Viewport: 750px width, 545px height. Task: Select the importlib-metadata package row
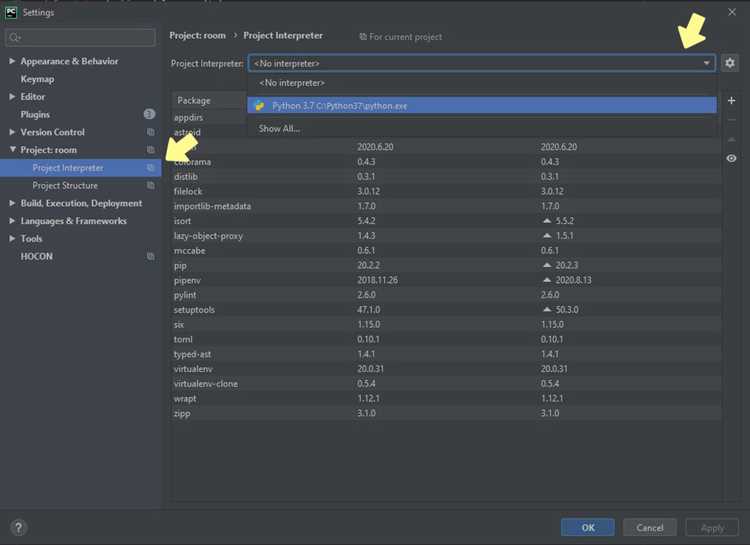click(446, 206)
